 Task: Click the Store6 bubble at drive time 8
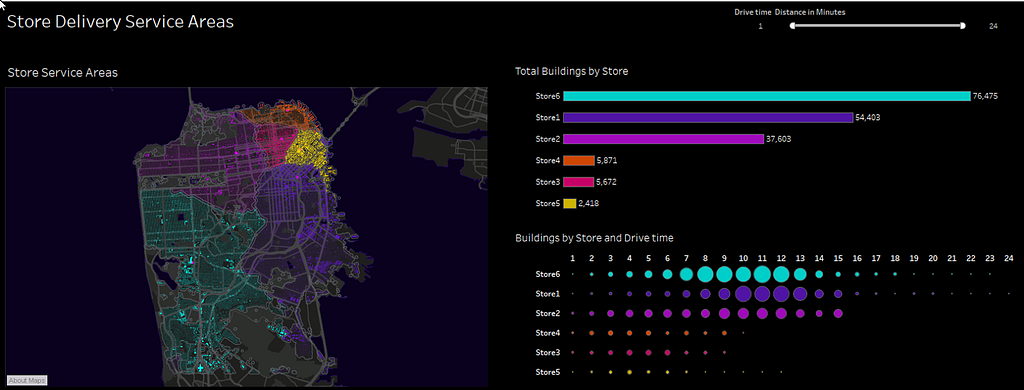pyautogui.click(x=705, y=274)
